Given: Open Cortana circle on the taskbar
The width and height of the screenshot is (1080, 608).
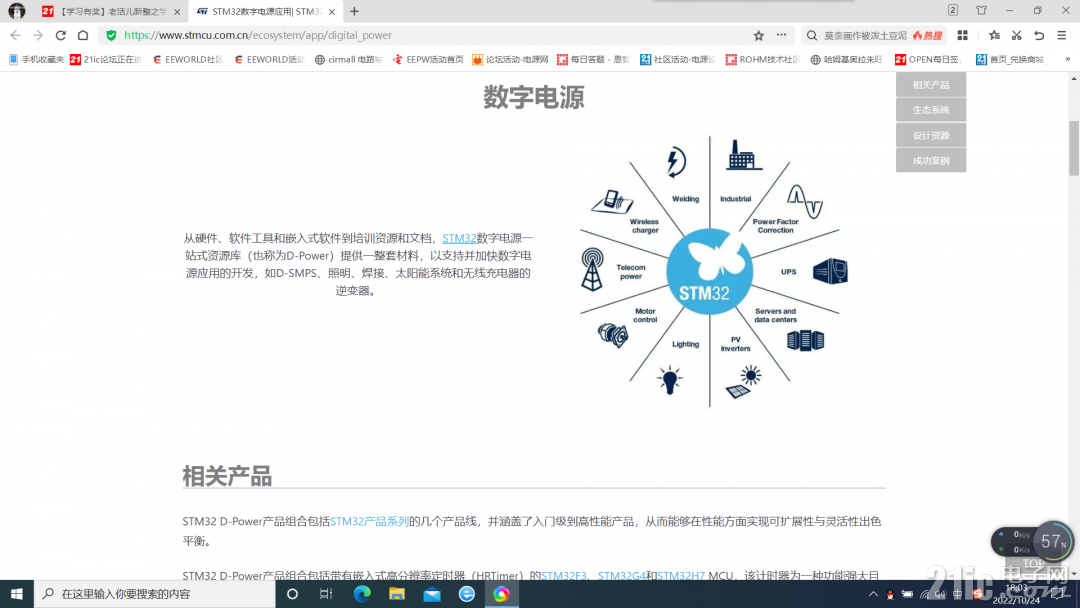Looking at the screenshot, I should [x=292, y=594].
